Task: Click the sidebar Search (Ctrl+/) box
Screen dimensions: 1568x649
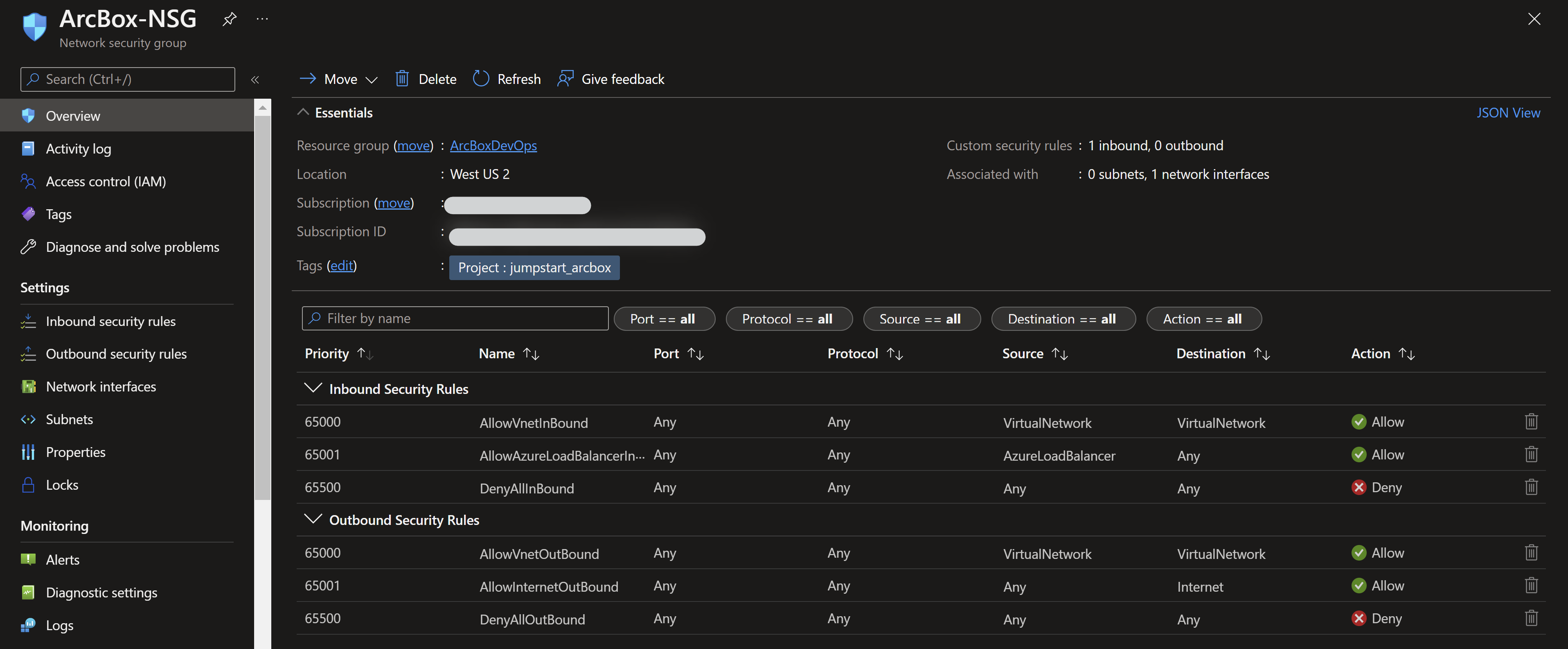Action: pyautogui.click(x=128, y=79)
